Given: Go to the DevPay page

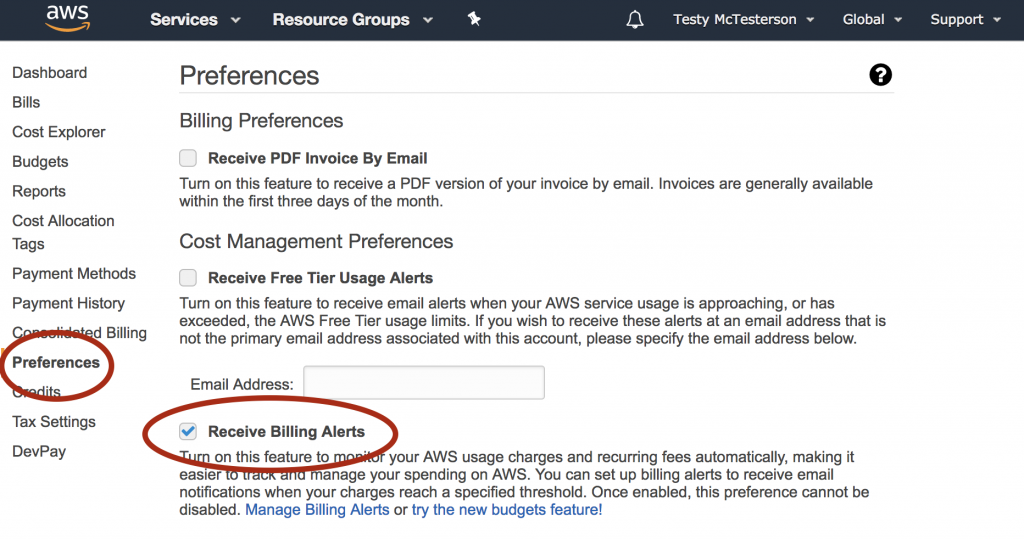Looking at the screenshot, I should pyautogui.click(x=39, y=451).
